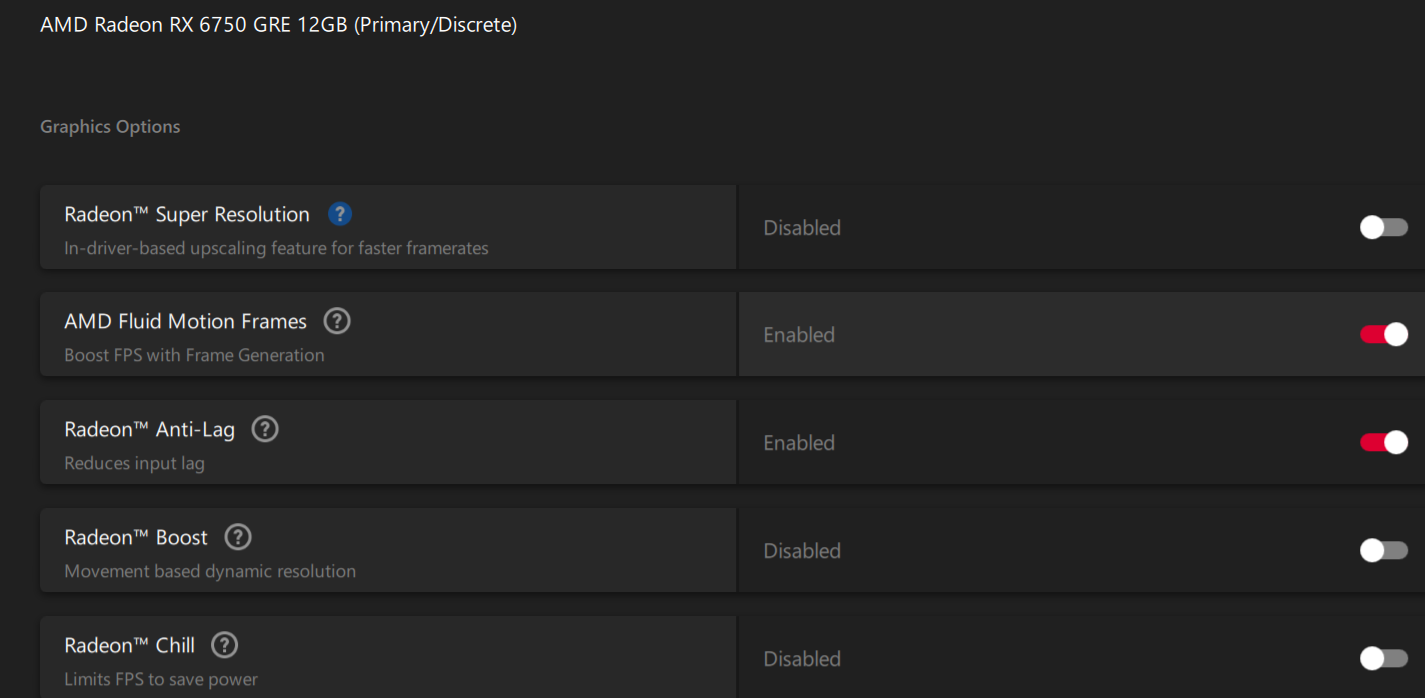Click the Graphics Options section header
Viewport: 1425px width, 698px height.
tap(110, 127)
